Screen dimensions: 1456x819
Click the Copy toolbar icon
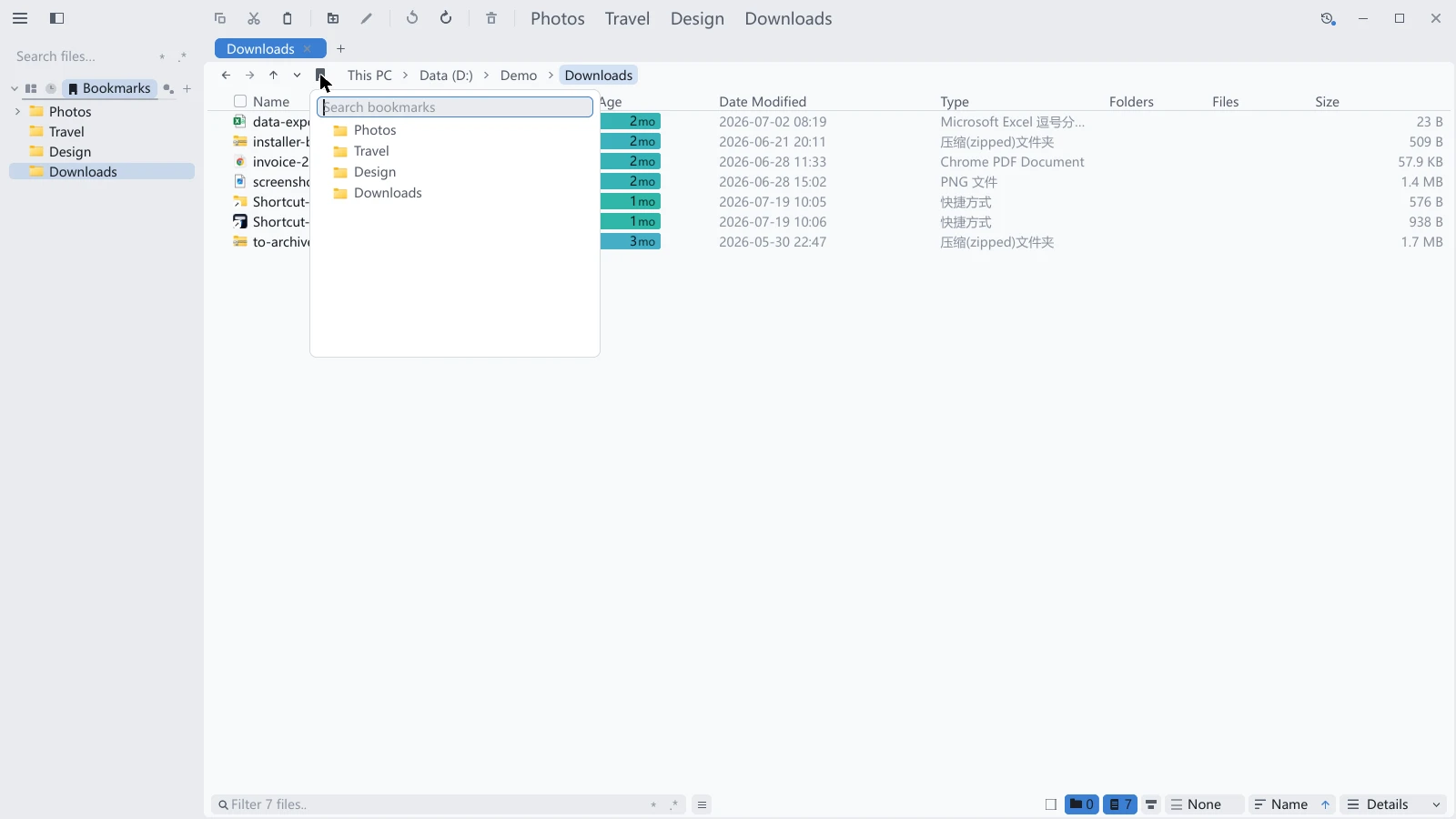[220, 18]
